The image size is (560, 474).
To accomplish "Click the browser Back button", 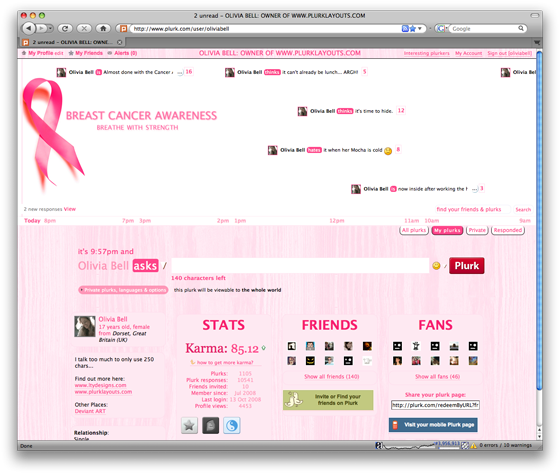I will coord(29,28).
